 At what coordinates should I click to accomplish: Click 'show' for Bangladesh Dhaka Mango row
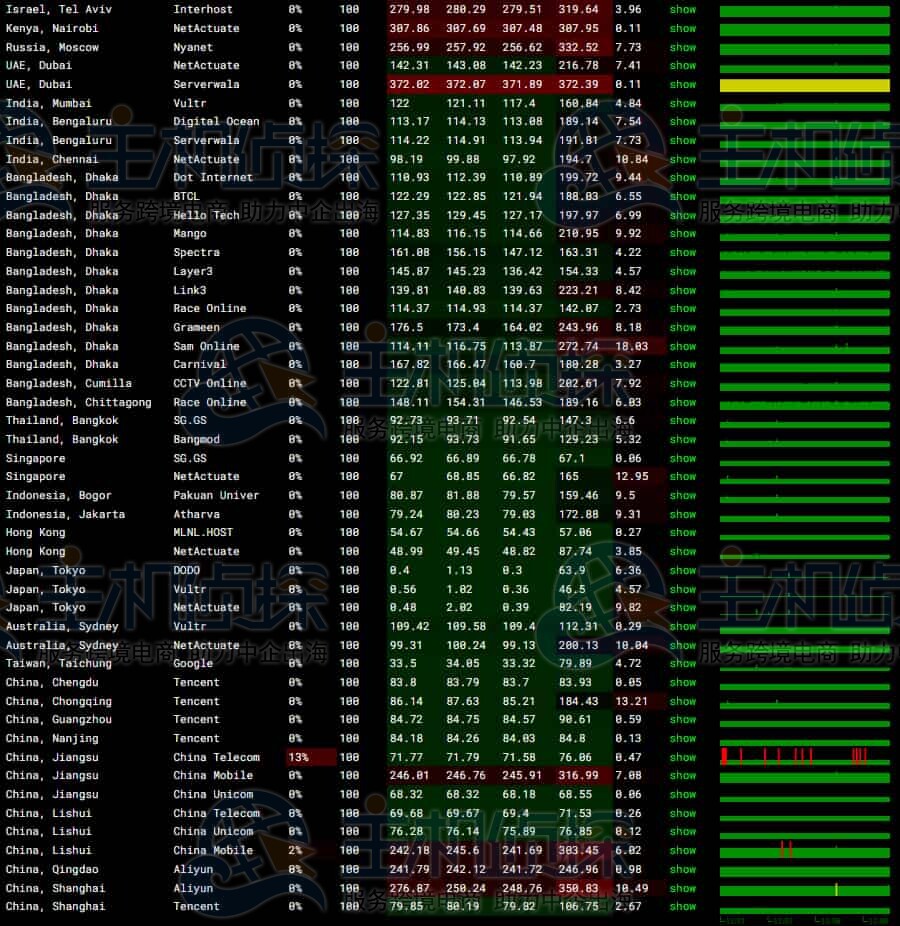[683, 234]
